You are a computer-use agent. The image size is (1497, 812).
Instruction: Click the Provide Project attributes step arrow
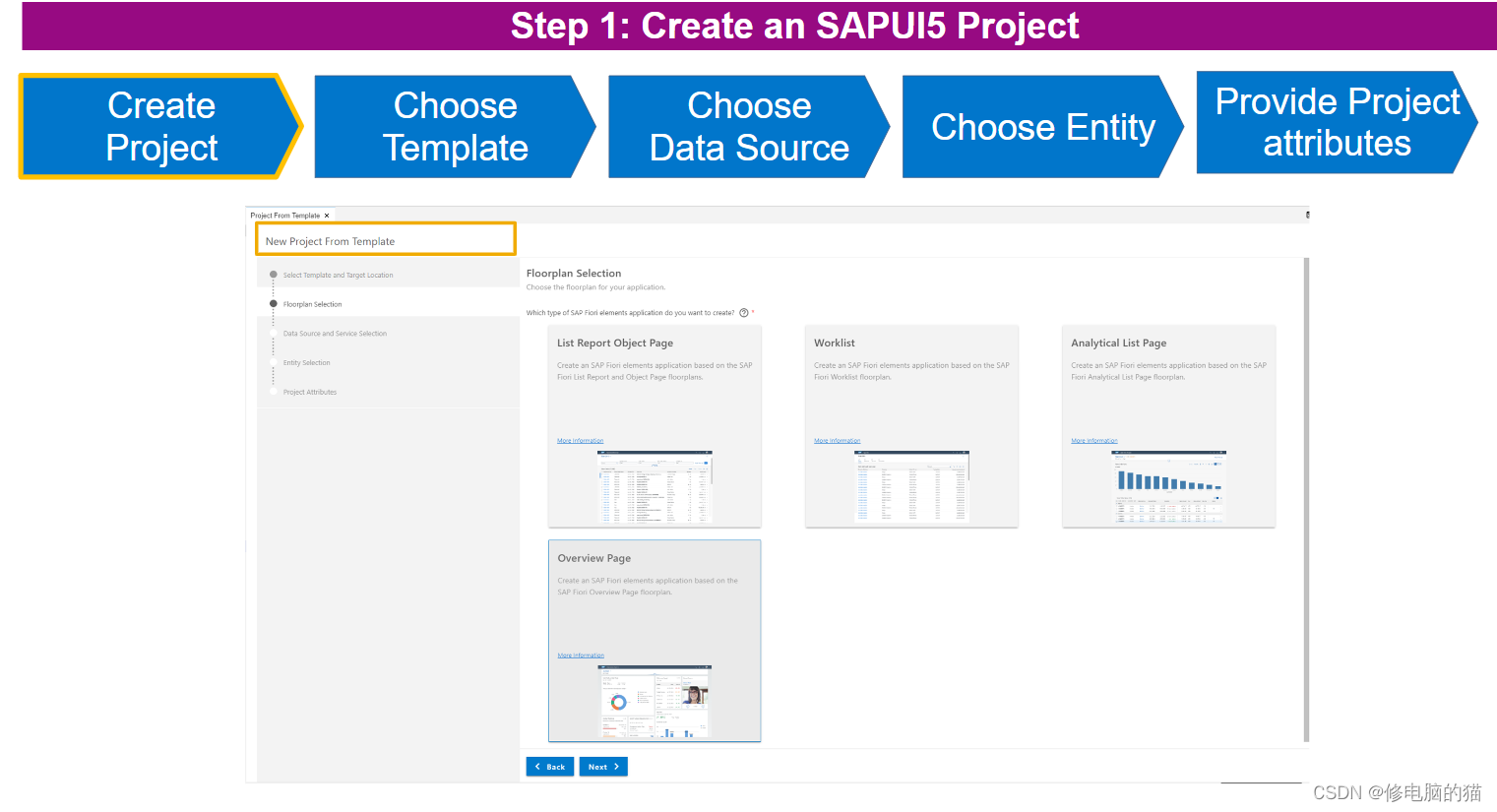tap(1337, 123)
